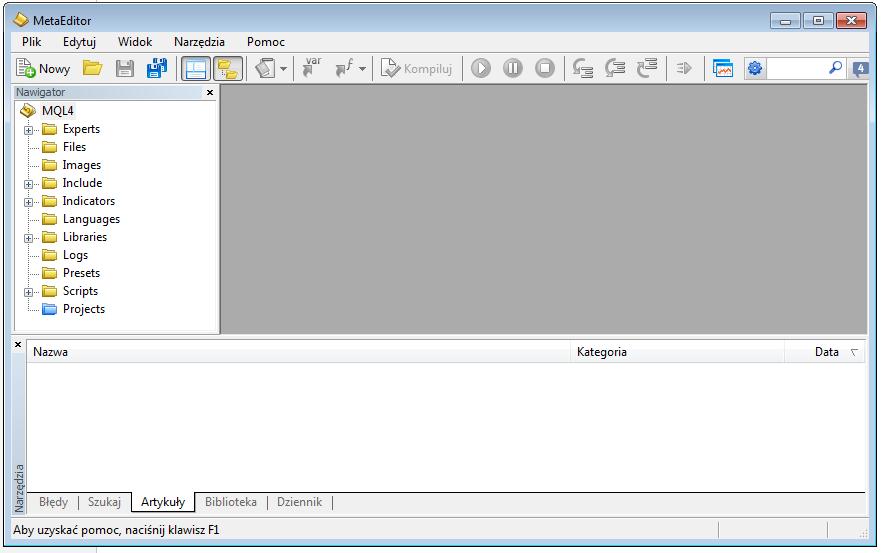881x553 pixels.
Task: Click the var list-variables icon
Action: tap(312, 67)
